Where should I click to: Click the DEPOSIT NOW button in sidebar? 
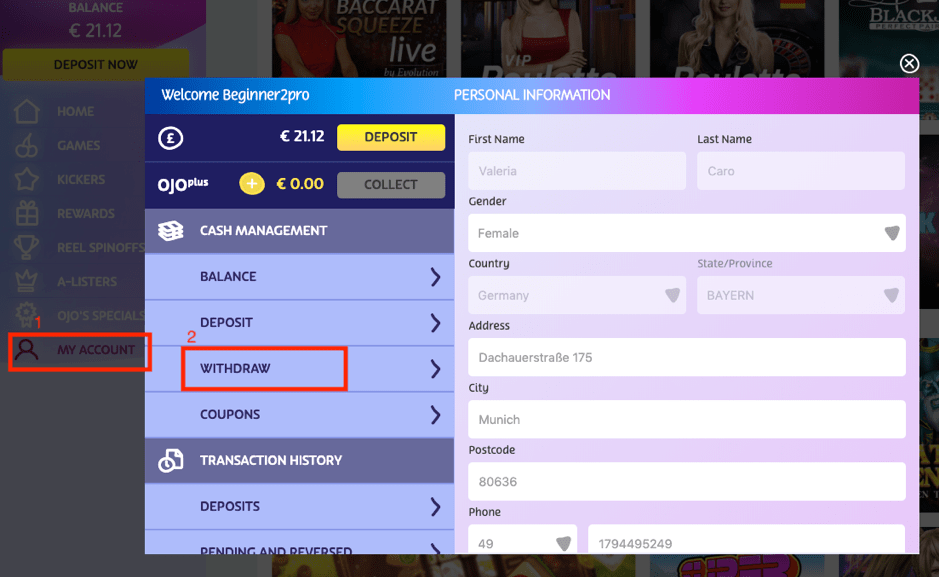click(96, 65)
